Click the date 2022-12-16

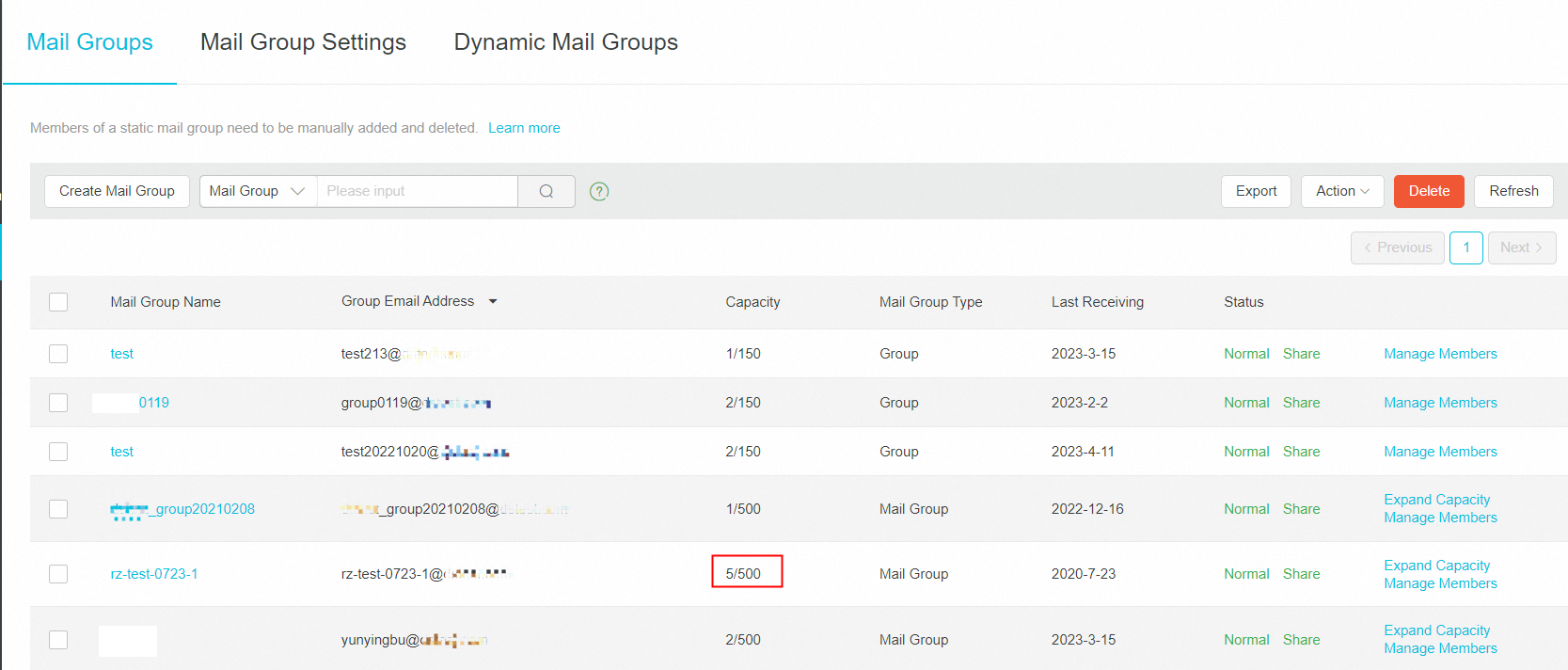1087,509
